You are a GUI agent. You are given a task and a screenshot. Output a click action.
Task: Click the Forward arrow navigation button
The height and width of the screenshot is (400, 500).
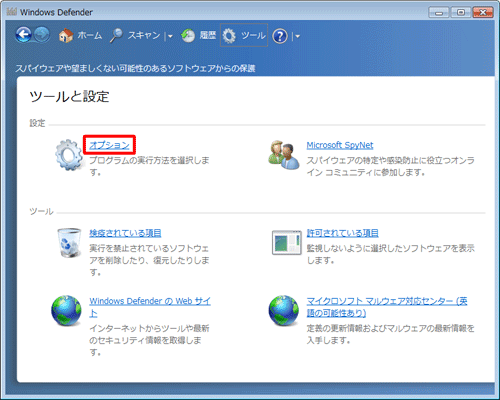click(42, 35)
